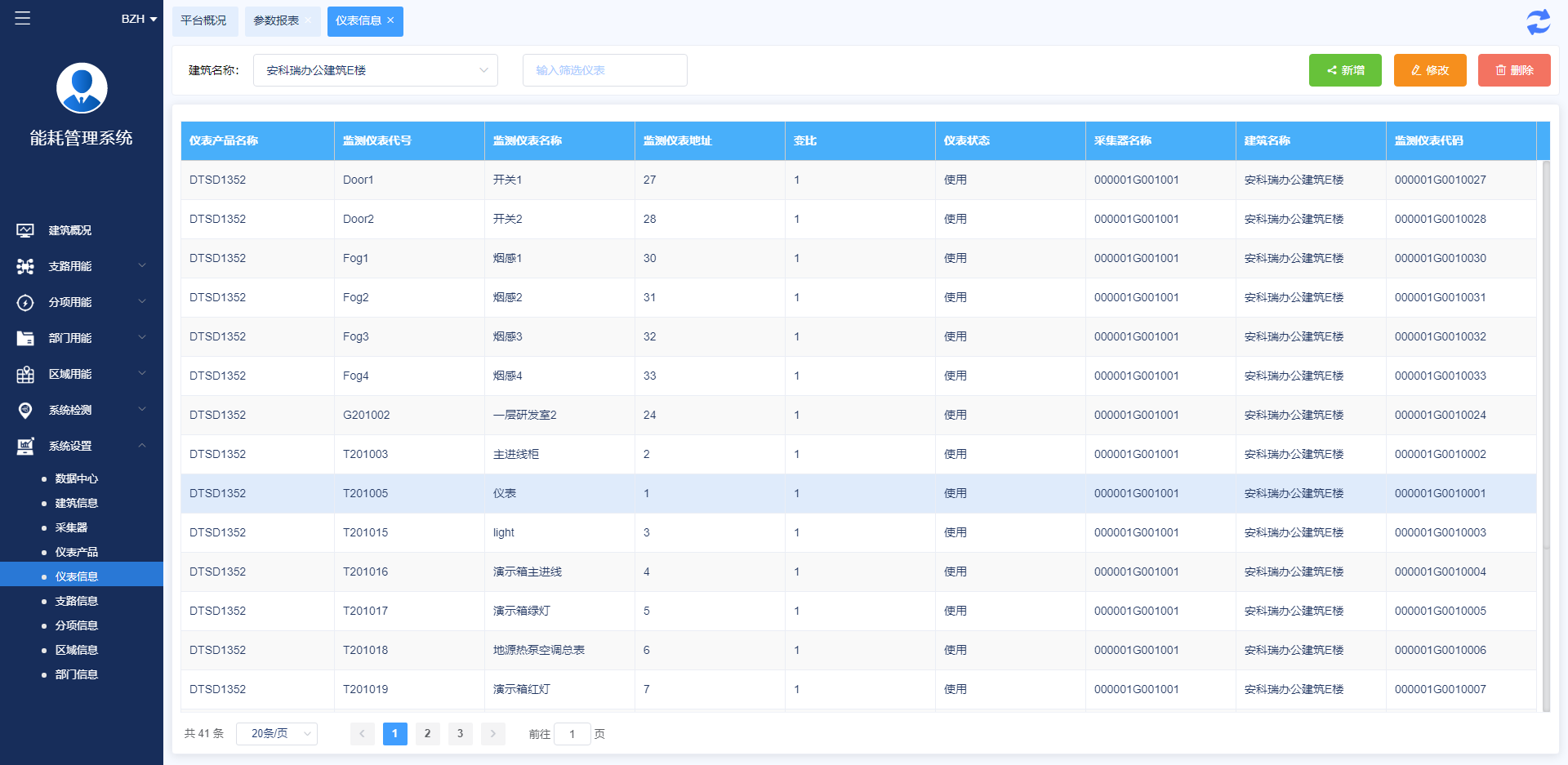Select current page 1 button
This screenshot has width=1568, height=765.
pos(394,734)
